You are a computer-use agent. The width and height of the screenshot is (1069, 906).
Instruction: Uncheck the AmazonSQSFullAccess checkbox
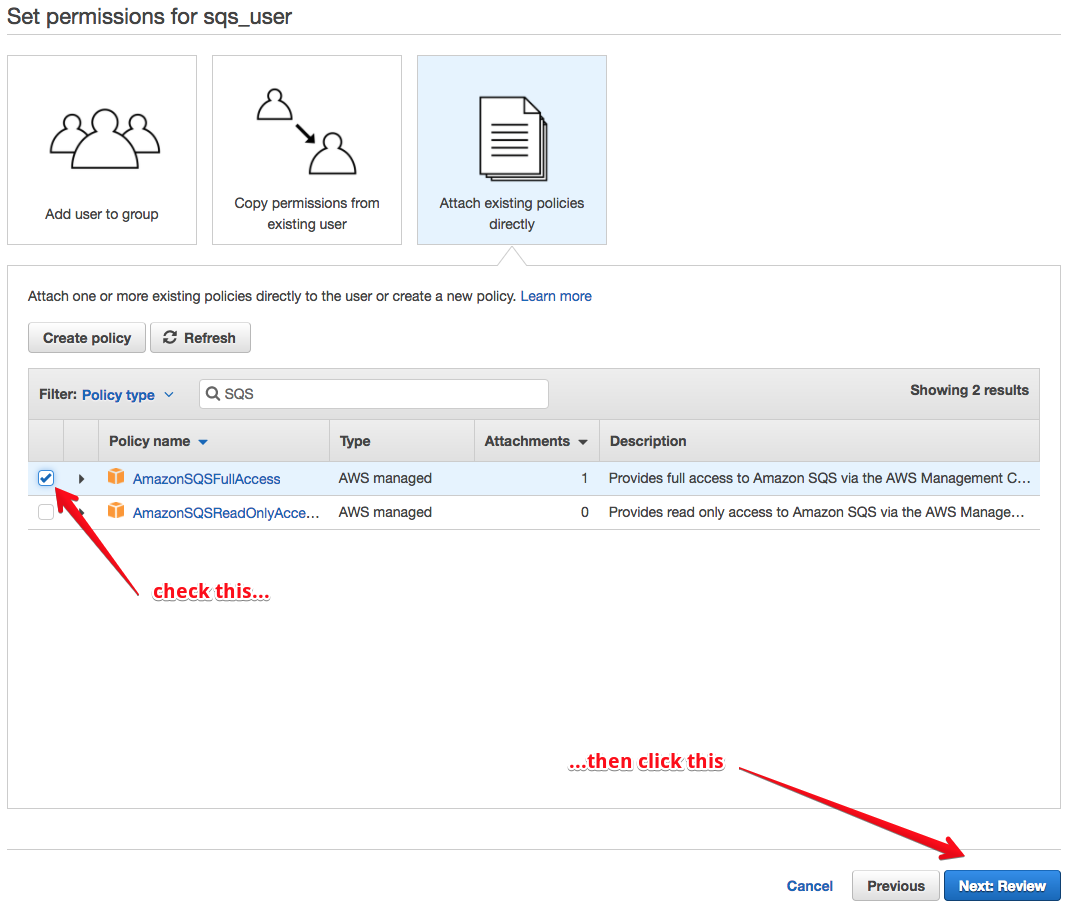tap(46, 478)
